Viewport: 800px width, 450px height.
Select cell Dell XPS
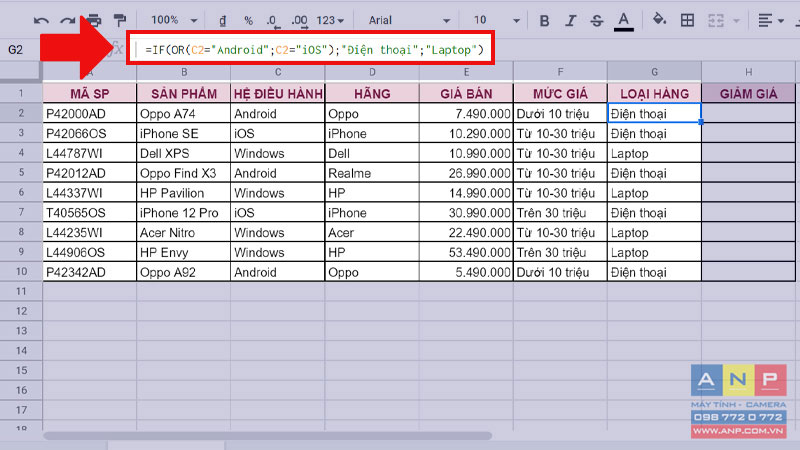coord(184,154)
